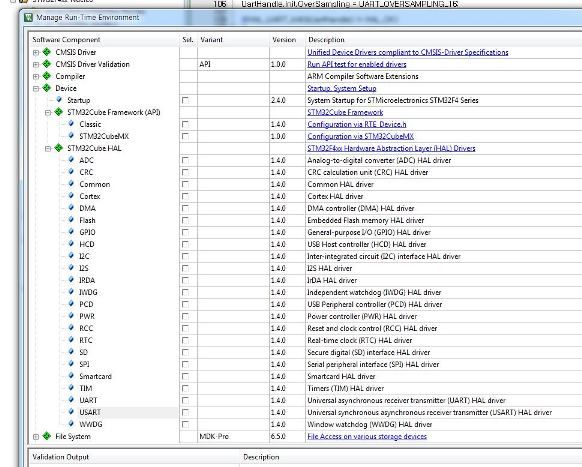Expand the CMSIS Driver Validation node

point(36,65)
